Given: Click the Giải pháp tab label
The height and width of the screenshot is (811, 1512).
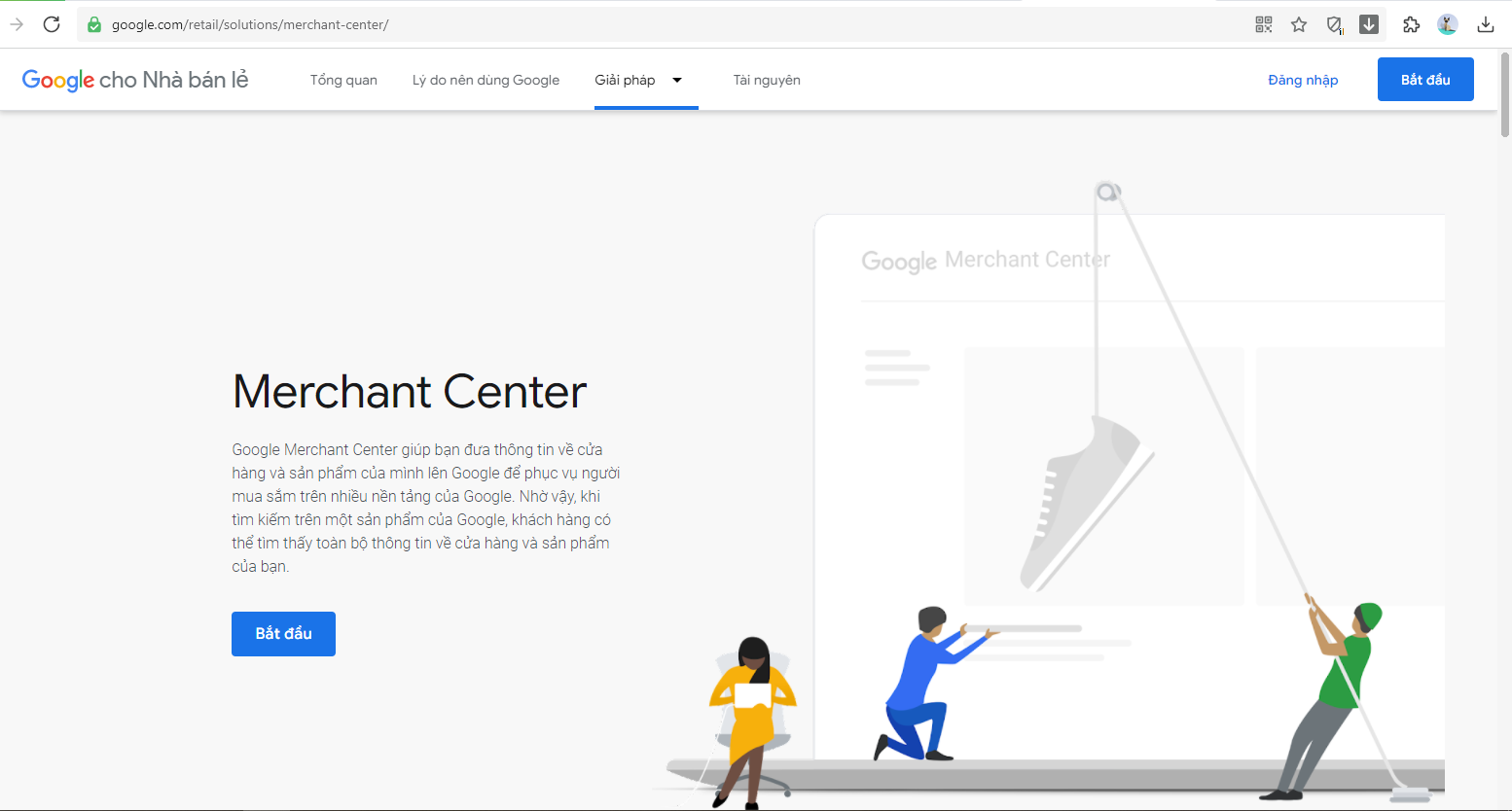Looking at the screenshot, I should [625, 81].
